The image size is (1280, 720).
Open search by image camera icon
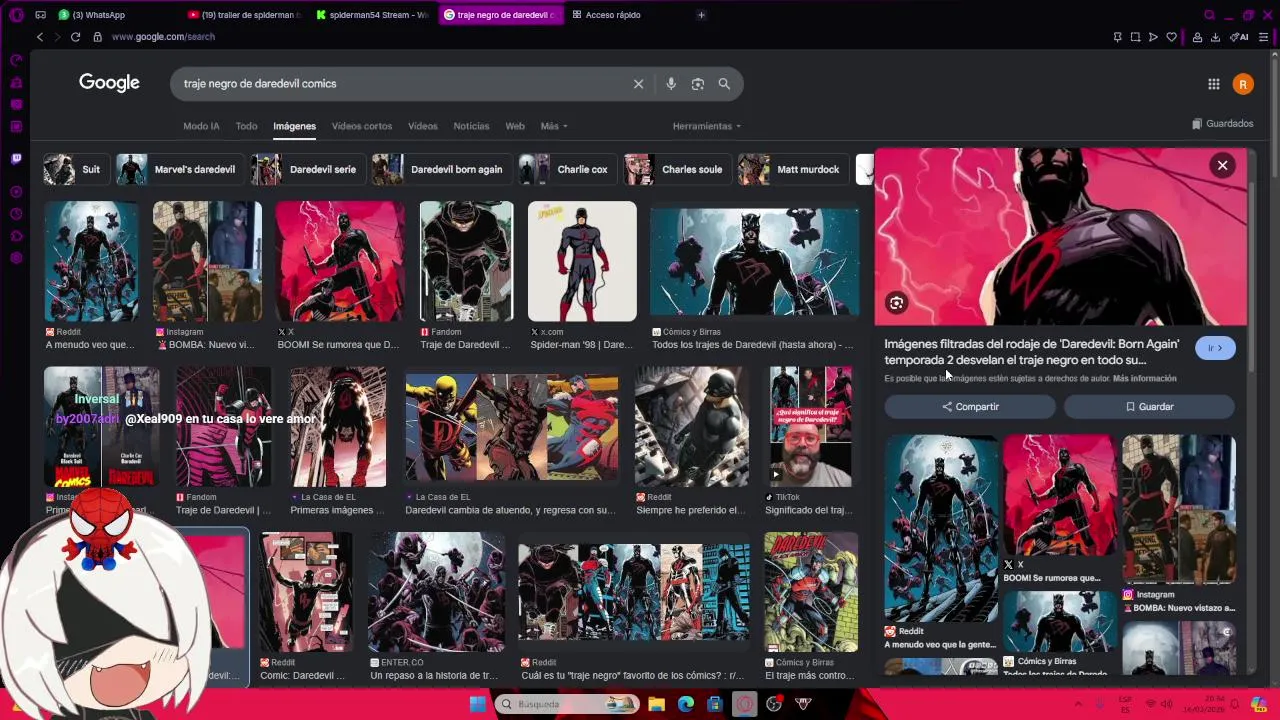[698, 84]
